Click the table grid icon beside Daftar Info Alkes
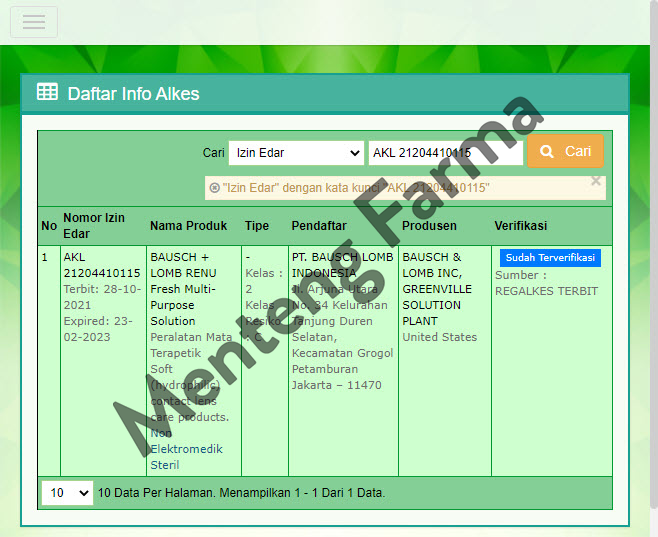The height and width of the screenshot is (537, 658). (47, 91)
